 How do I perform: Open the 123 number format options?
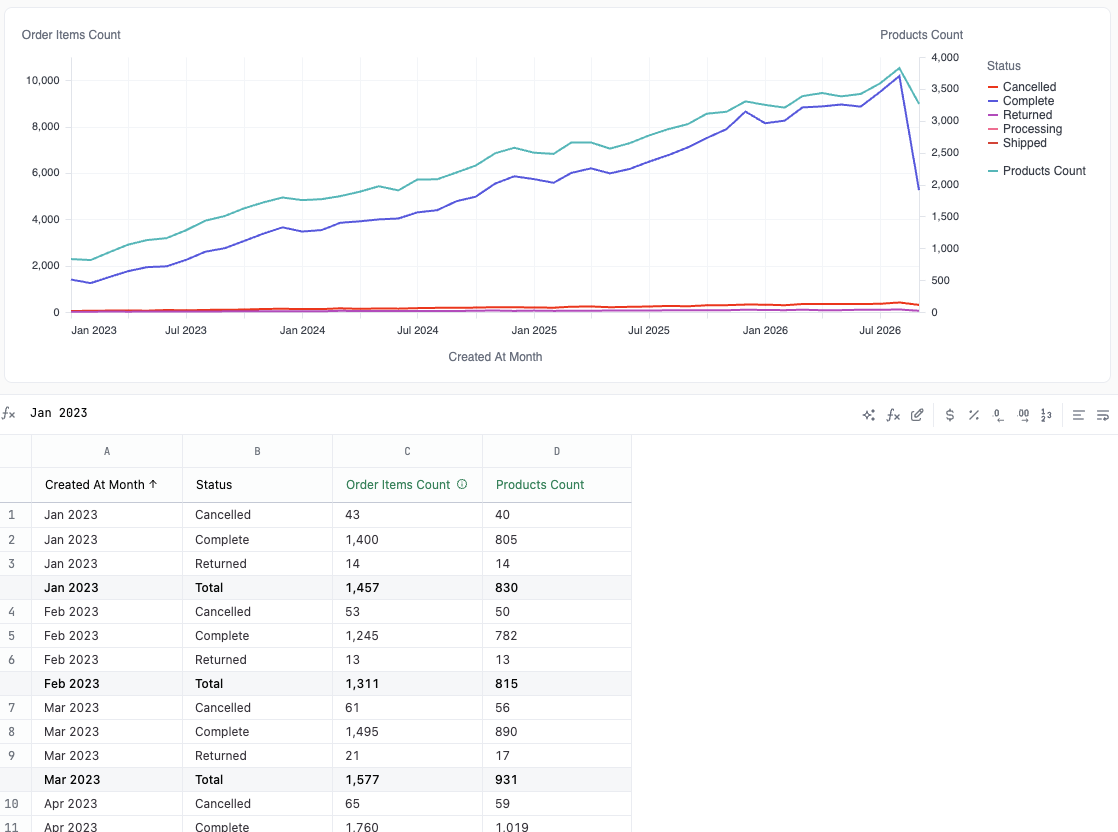[1047, 415]
